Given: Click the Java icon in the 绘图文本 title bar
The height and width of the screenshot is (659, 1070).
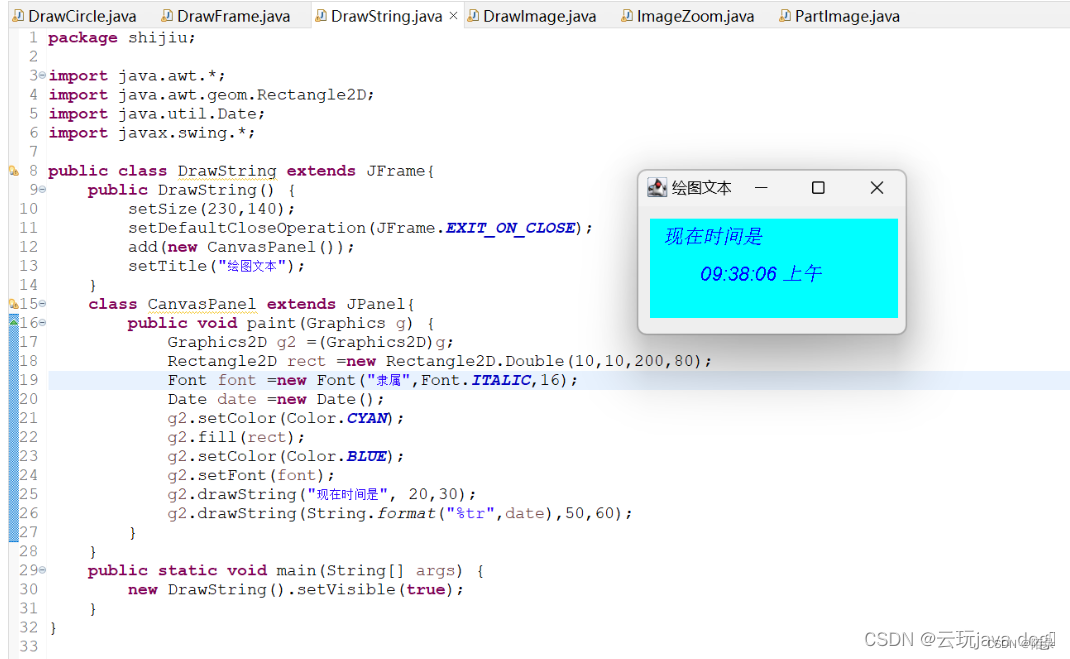Looking at the screenshot, I should point(656,187).
